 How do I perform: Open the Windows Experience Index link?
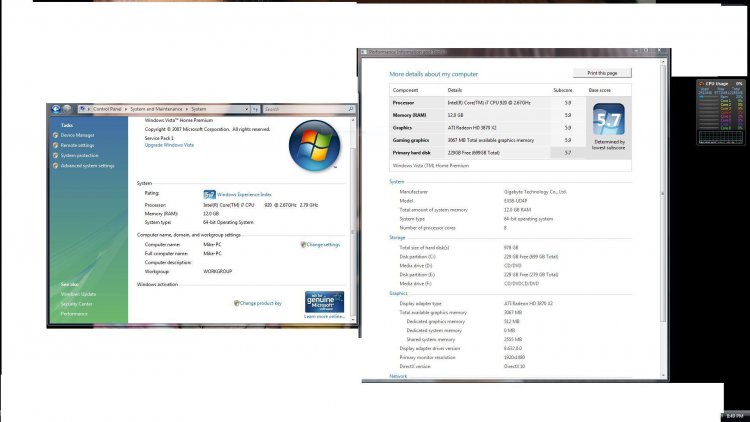[244, 195]
